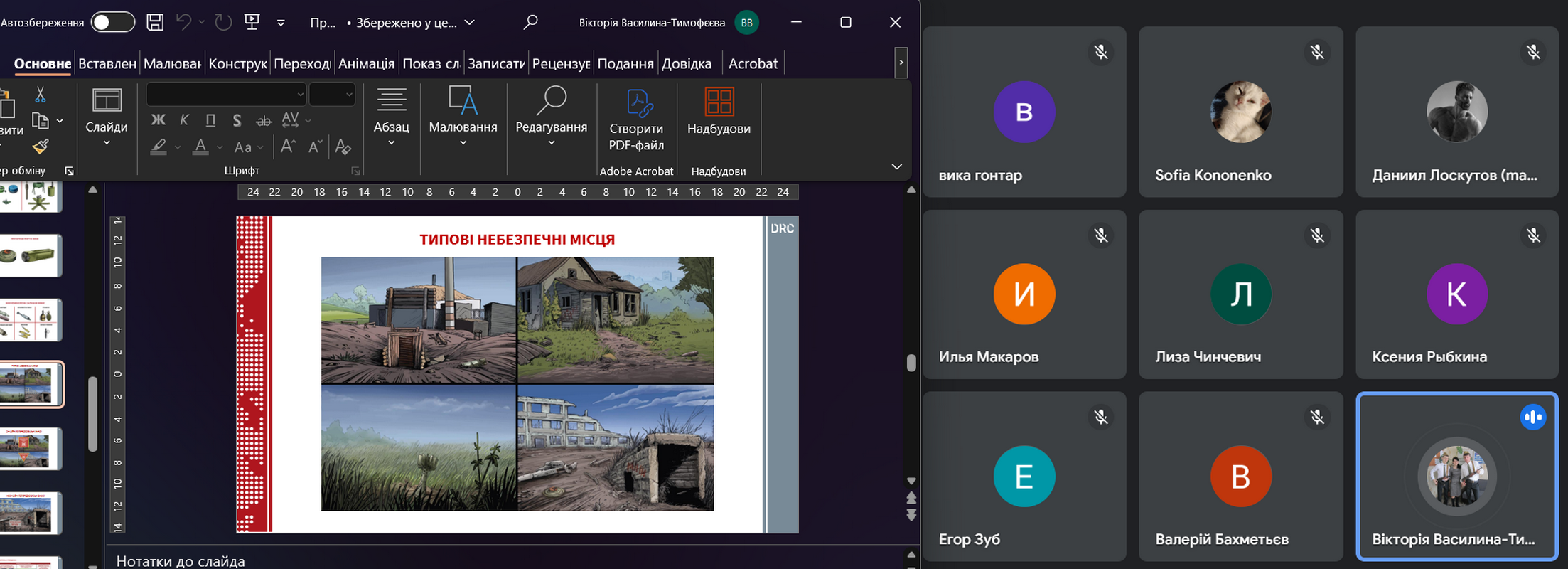The image size is (1568, 569).
Task: Start slideshow from beginning icon
Action: click(252, 23)
